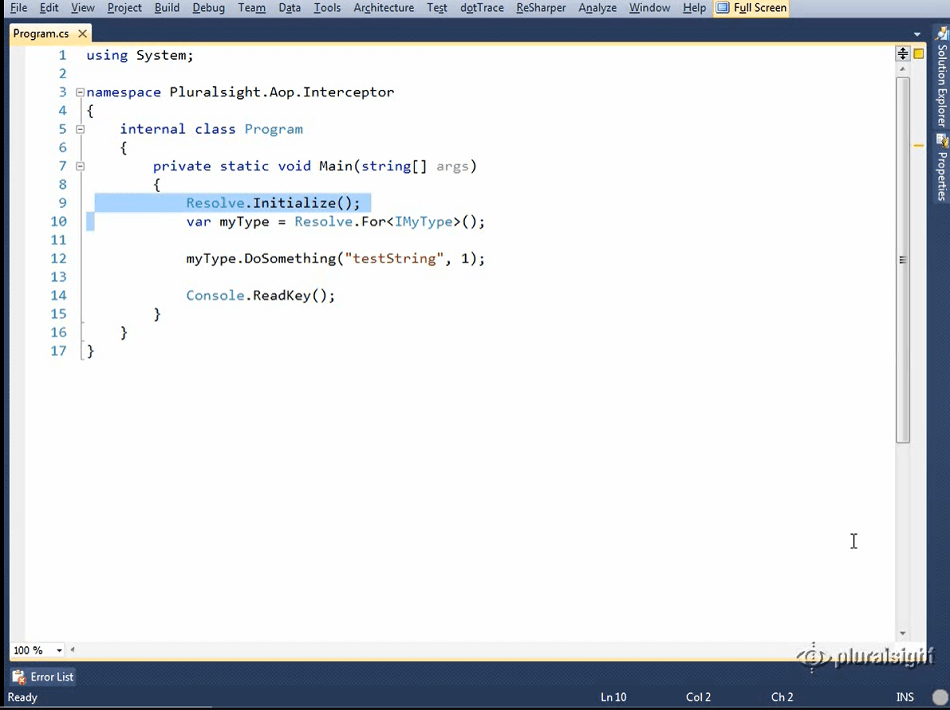This screenshot has height=710, width=950.
Task: Open the Analyze menu
Action: pos(597,8)
